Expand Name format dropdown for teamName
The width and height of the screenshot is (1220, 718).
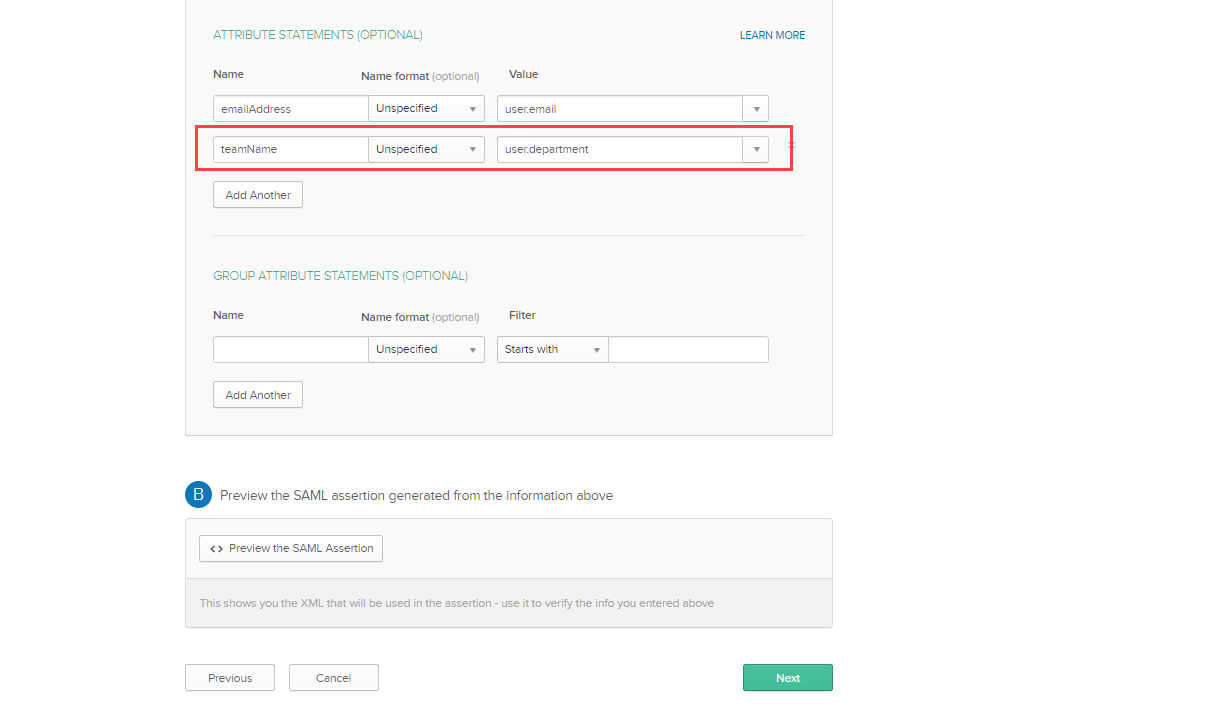[x=426, y=149]
